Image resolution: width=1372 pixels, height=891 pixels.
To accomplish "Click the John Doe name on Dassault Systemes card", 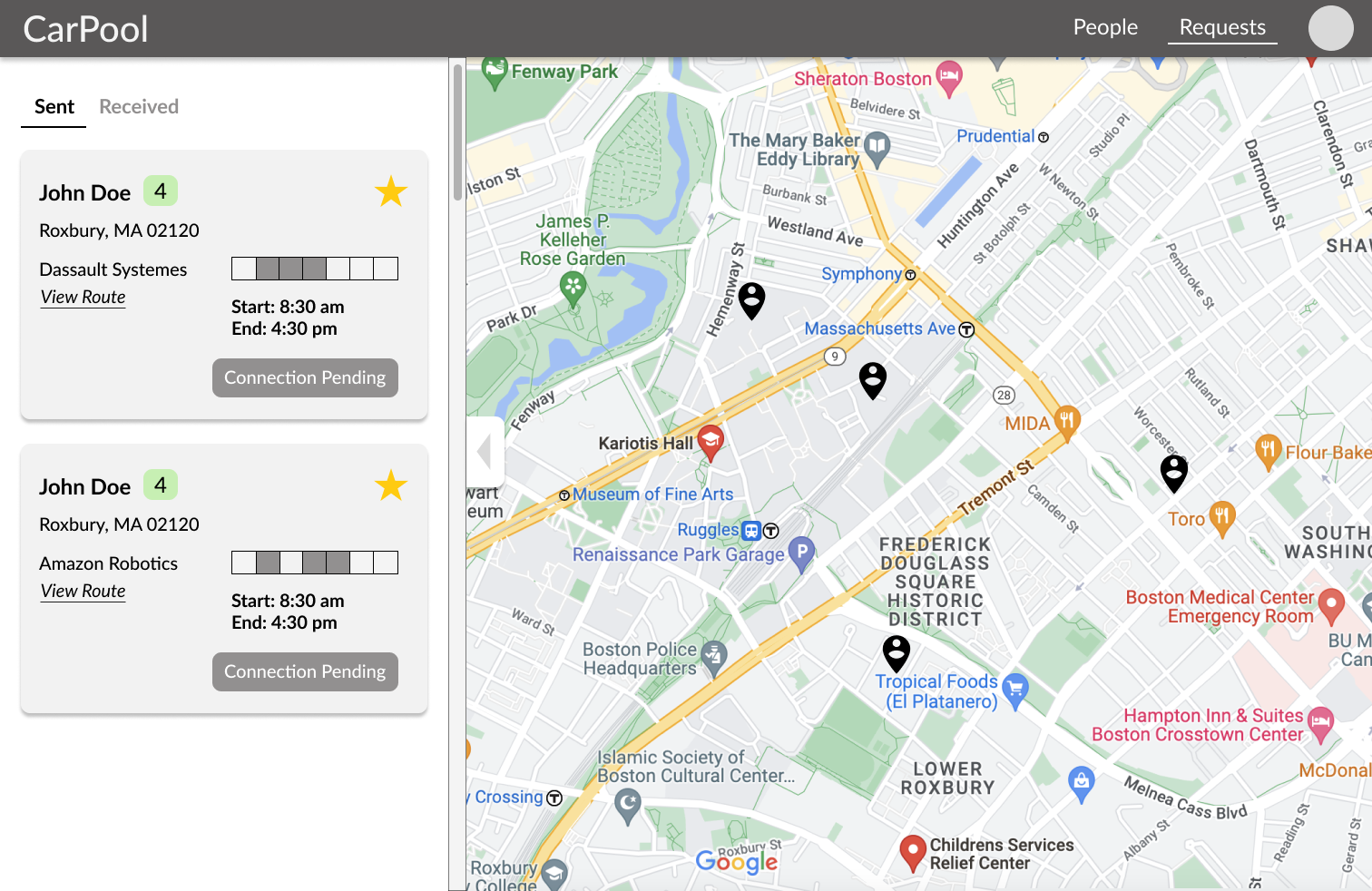I will (x=84, y=193).
